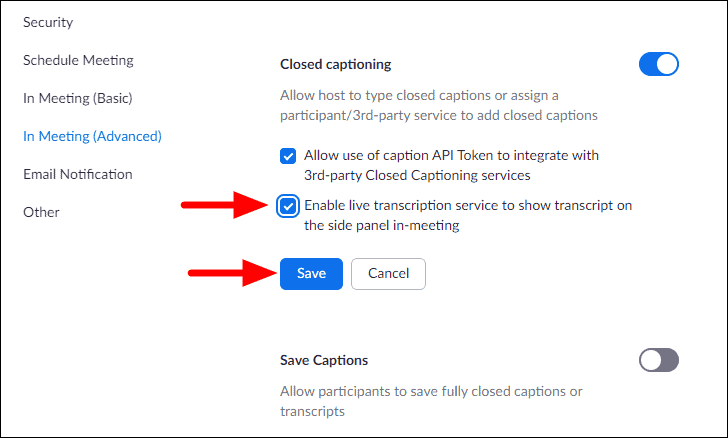Viewport: 728px width, 438px height.
Task: Turn off the Closed captioning toggle
Action: 658,65
